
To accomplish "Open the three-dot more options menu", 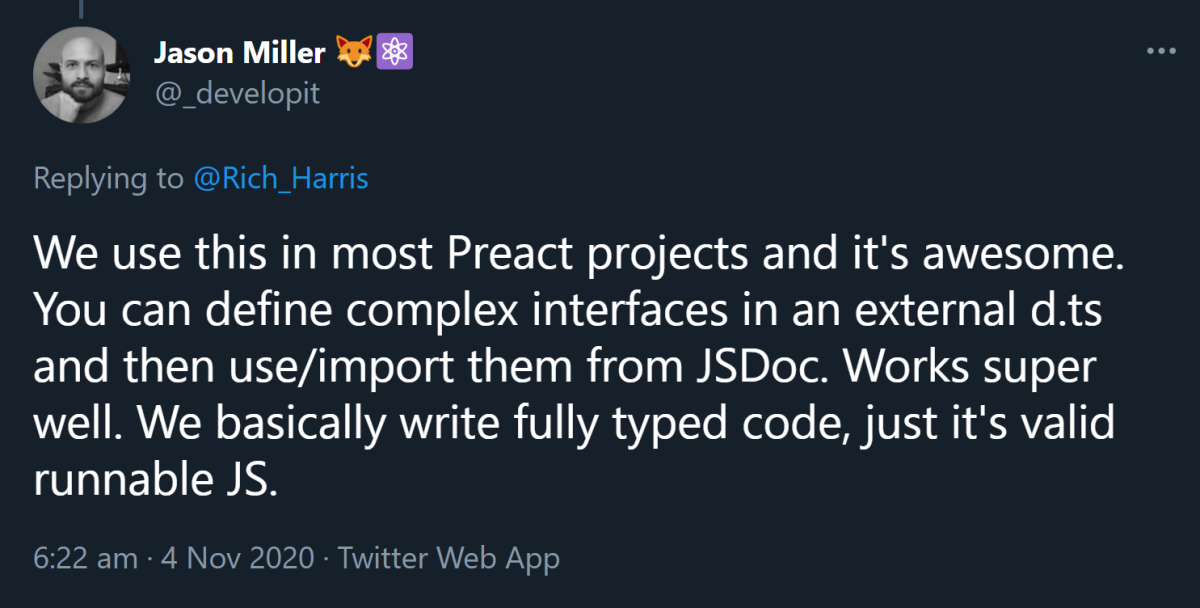I will [x=1159, y=50].
